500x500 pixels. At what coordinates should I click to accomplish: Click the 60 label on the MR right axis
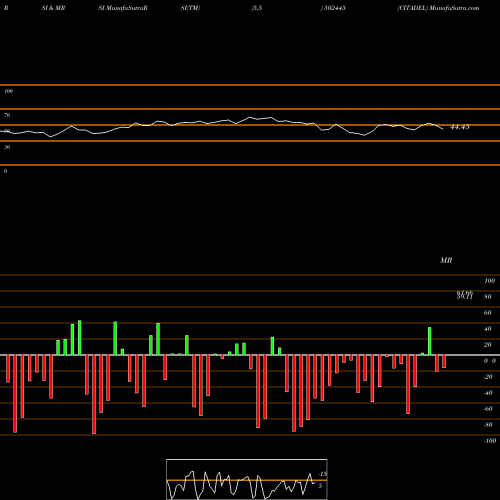[488, 313]
